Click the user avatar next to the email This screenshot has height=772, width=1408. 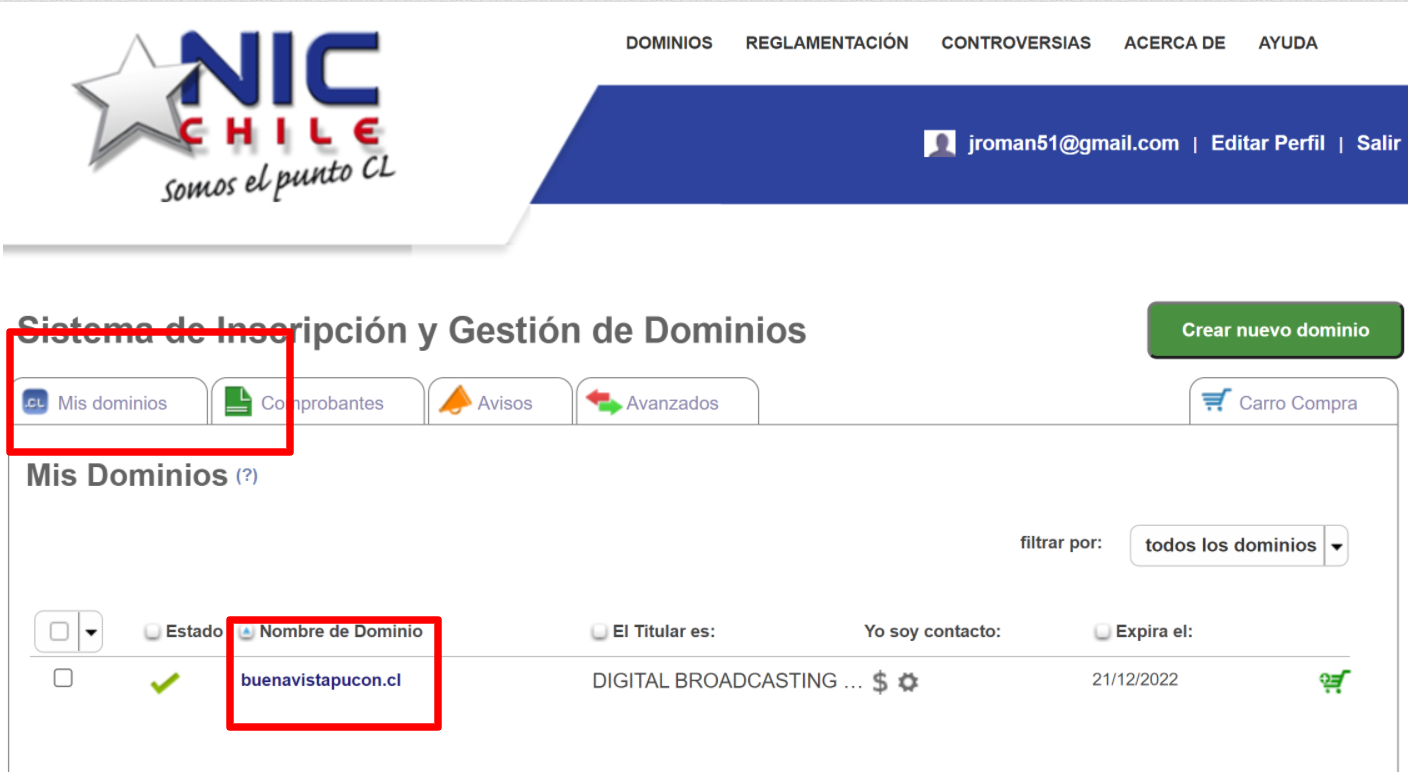click(x=938, y=143)
